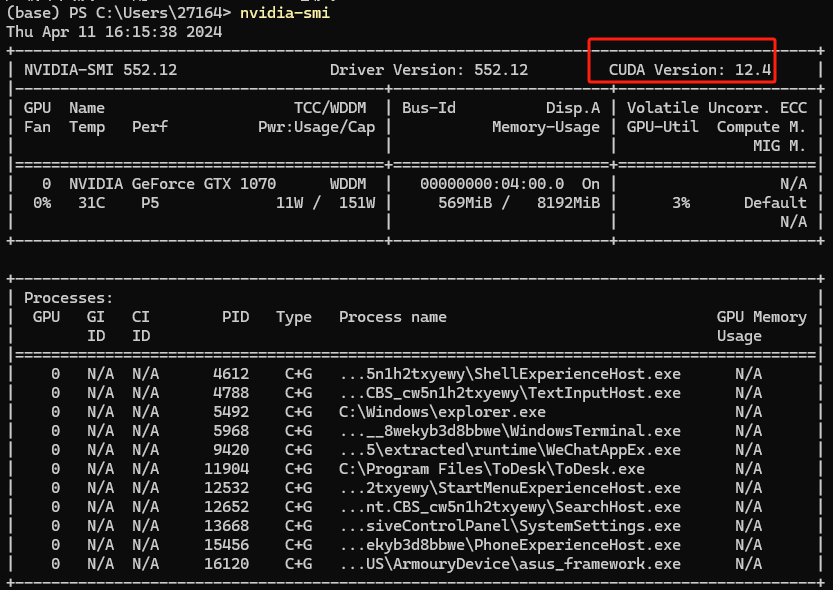833x590 pixels.
Task: Click the explorer.exe process name
Action: point(442,411)
